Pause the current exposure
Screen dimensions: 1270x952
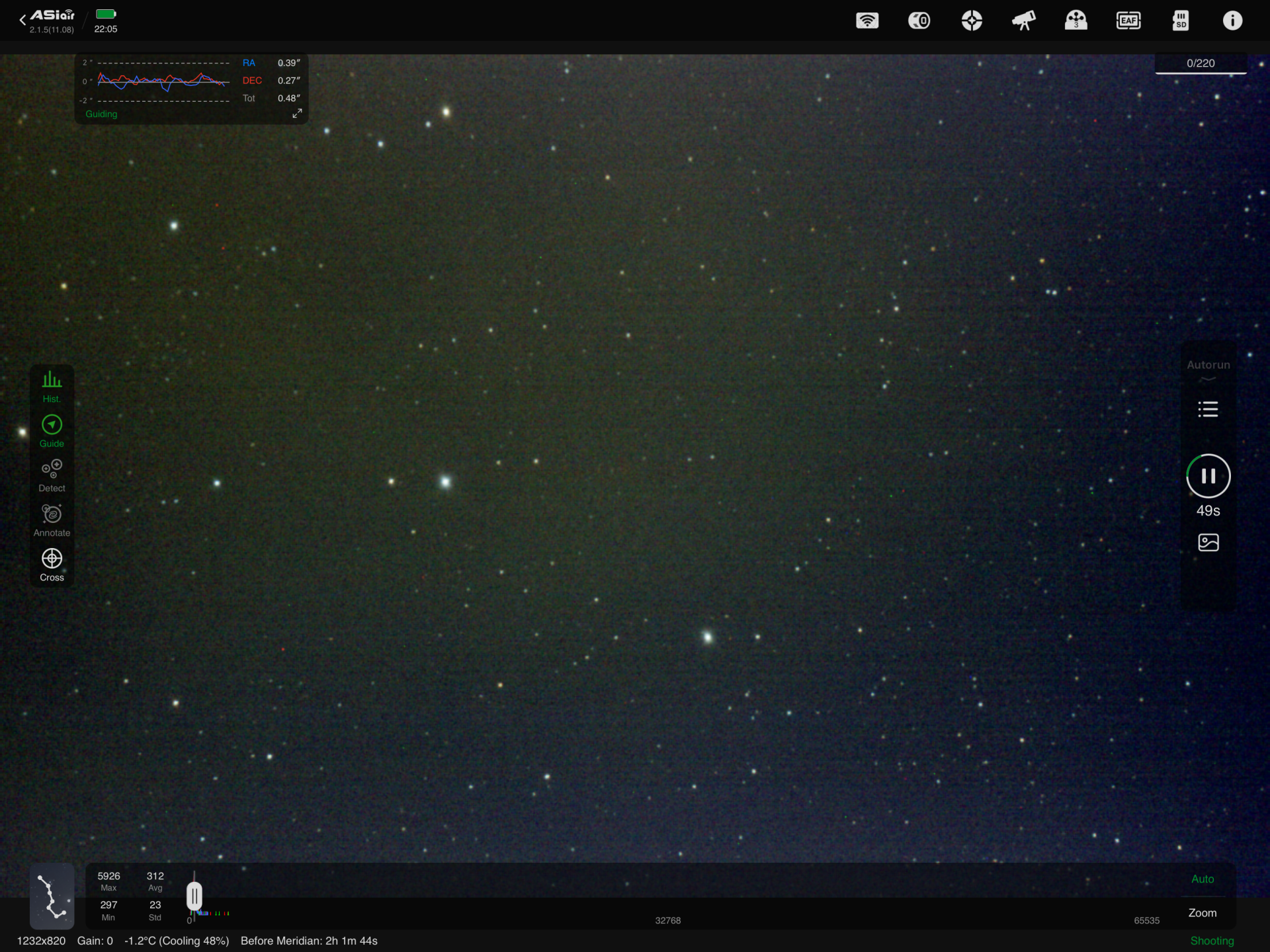point(1208,476)
